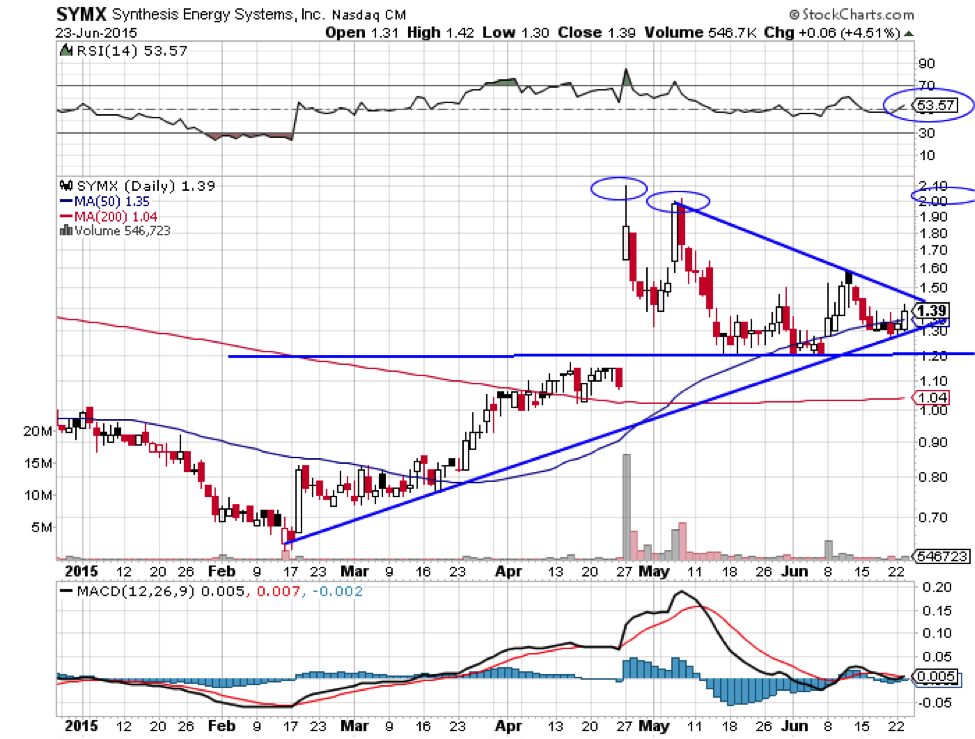The width and height of the screenshot is (975, 739).
Task: Click the Volume 546,723 legend text
Action: (x=122, y=231)
